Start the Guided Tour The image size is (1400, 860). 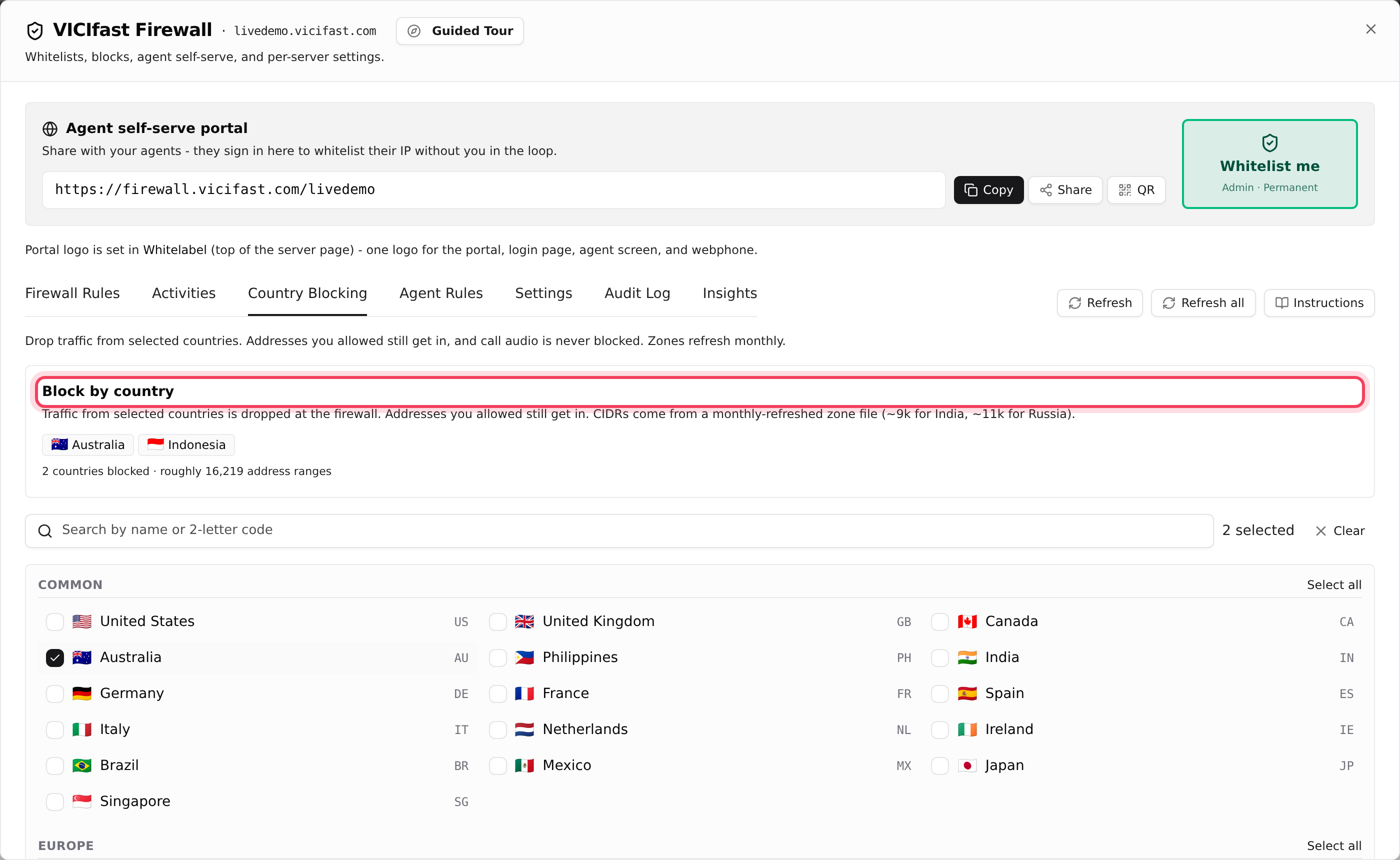(x=459, y=30)
